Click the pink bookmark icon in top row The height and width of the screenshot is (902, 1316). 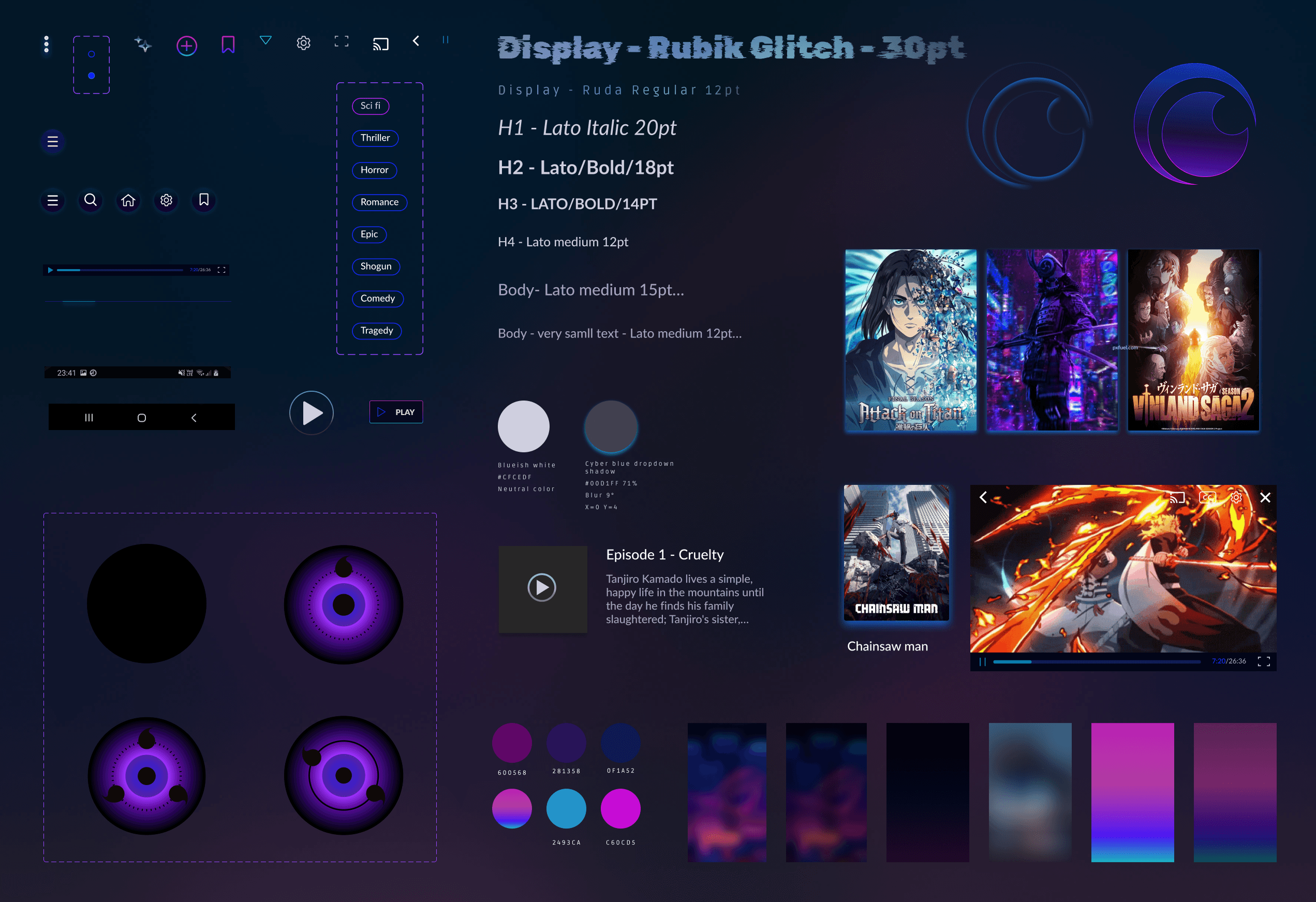point(228,44)
